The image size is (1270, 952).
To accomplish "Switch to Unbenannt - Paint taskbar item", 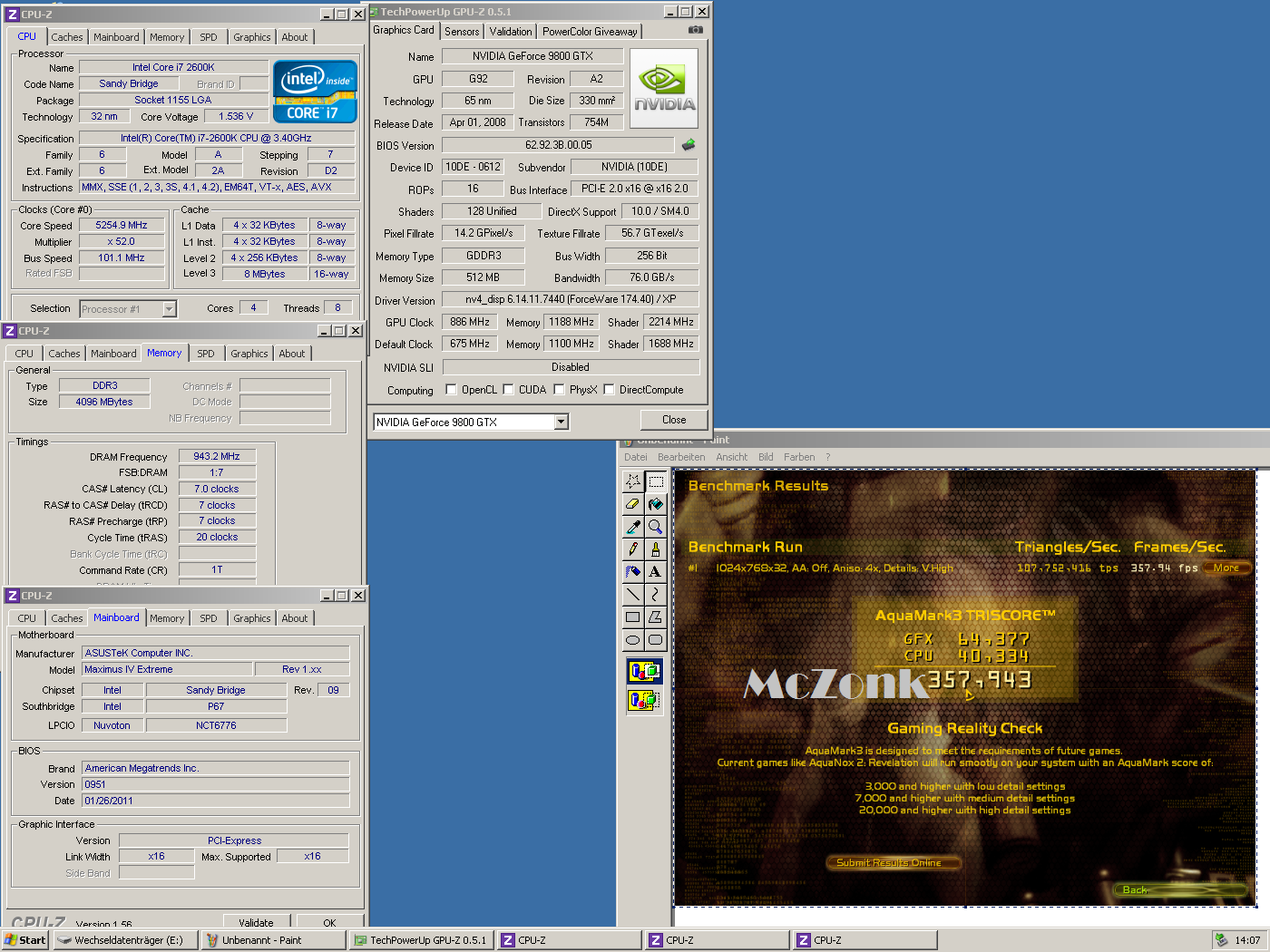I will pos(273,940).
